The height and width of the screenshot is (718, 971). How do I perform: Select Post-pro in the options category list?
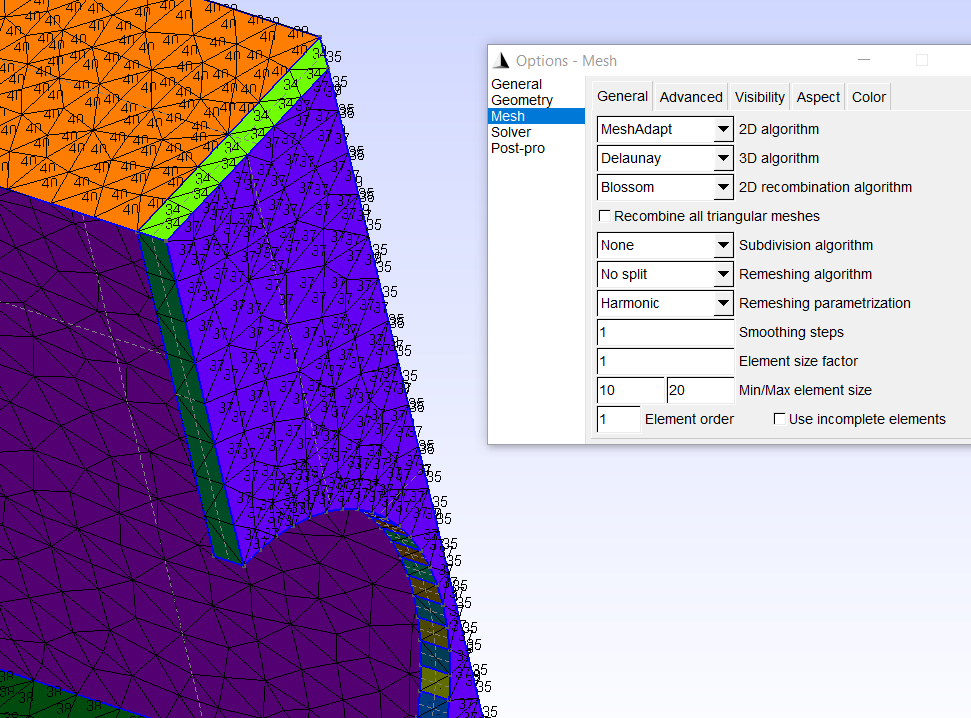(x=518, y=149)
